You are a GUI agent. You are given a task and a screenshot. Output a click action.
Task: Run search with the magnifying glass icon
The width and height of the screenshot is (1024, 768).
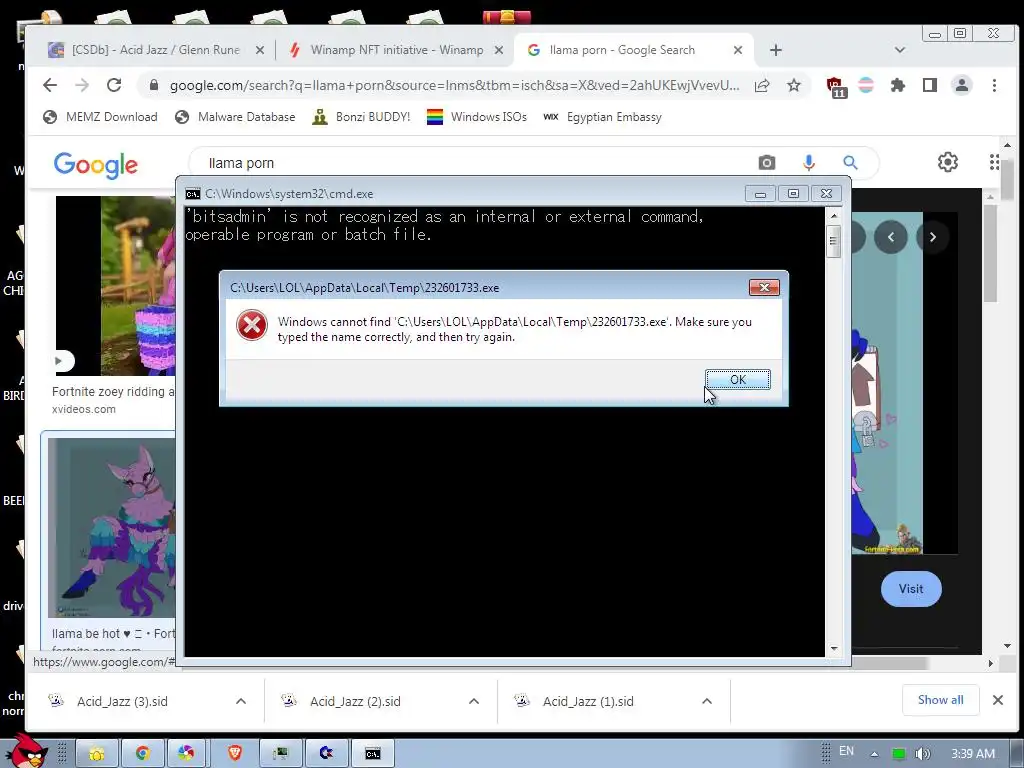(850, 163)
